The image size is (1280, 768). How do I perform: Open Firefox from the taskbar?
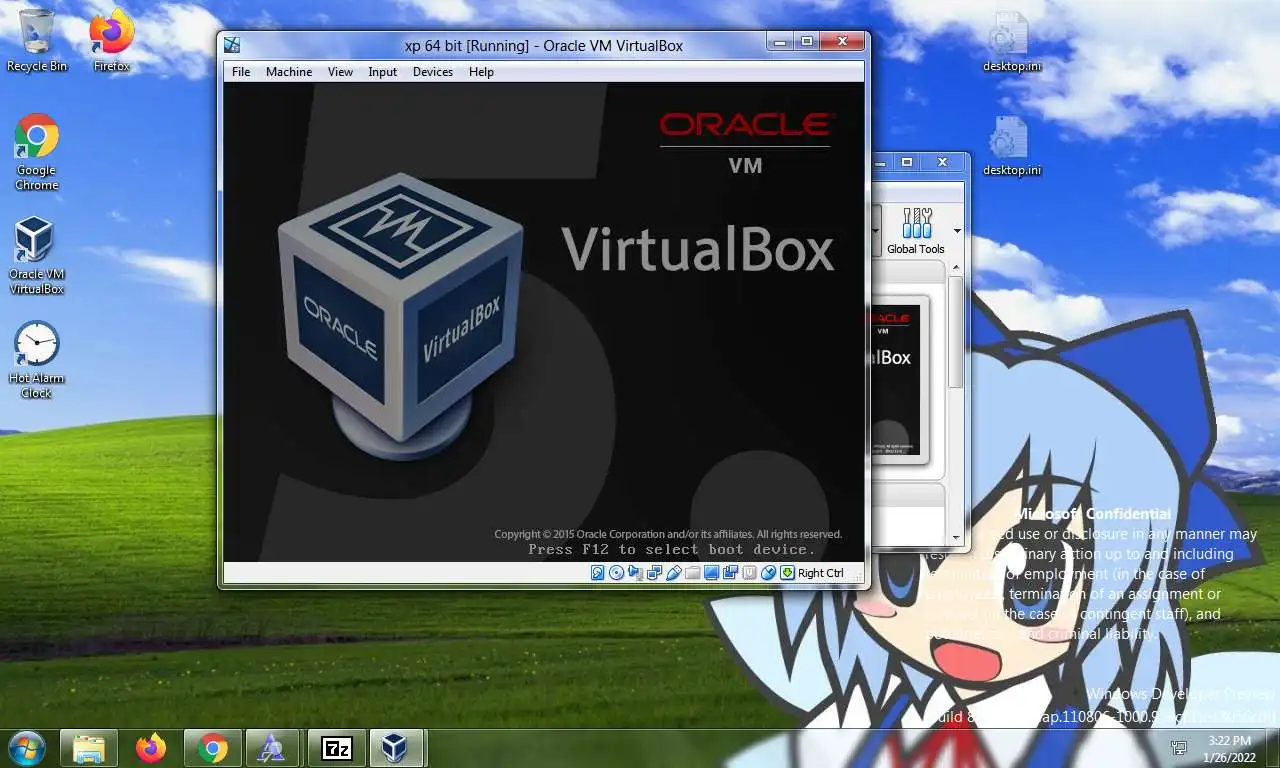(151, 748)
